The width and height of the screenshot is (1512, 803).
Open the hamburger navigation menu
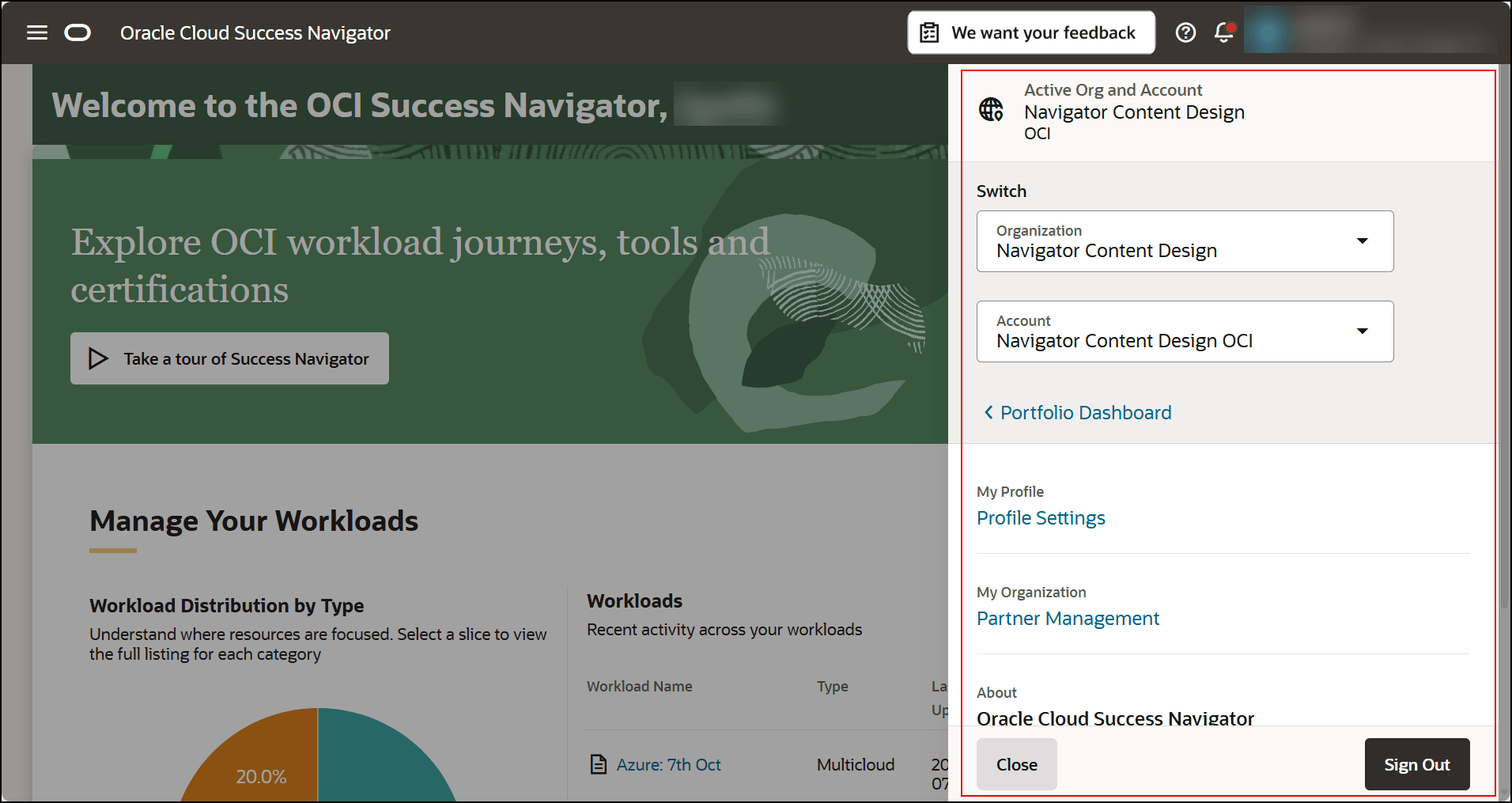pyautogui.click(x=37, y=32)
